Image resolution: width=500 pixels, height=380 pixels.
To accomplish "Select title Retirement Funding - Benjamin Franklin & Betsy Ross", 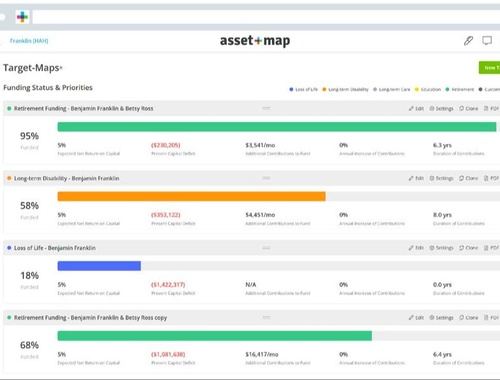I will (84, 108).
